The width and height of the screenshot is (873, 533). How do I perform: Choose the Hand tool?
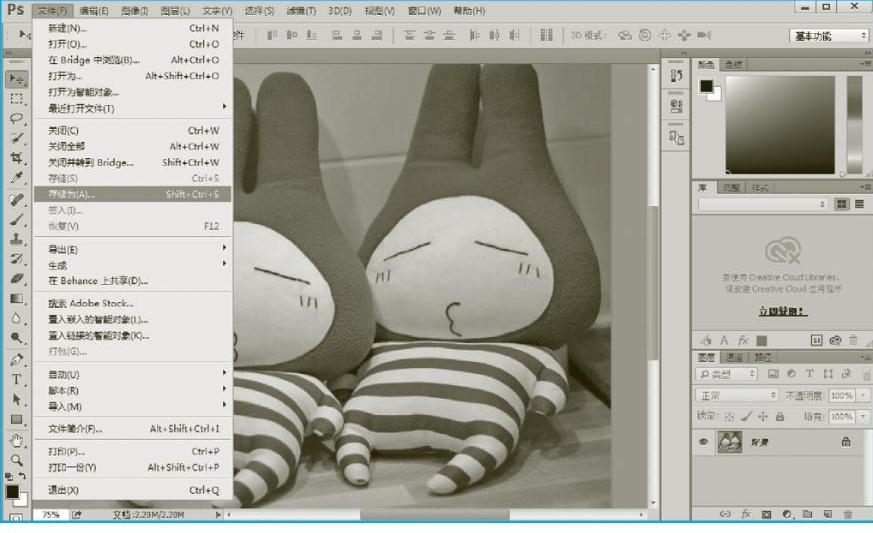17,440
